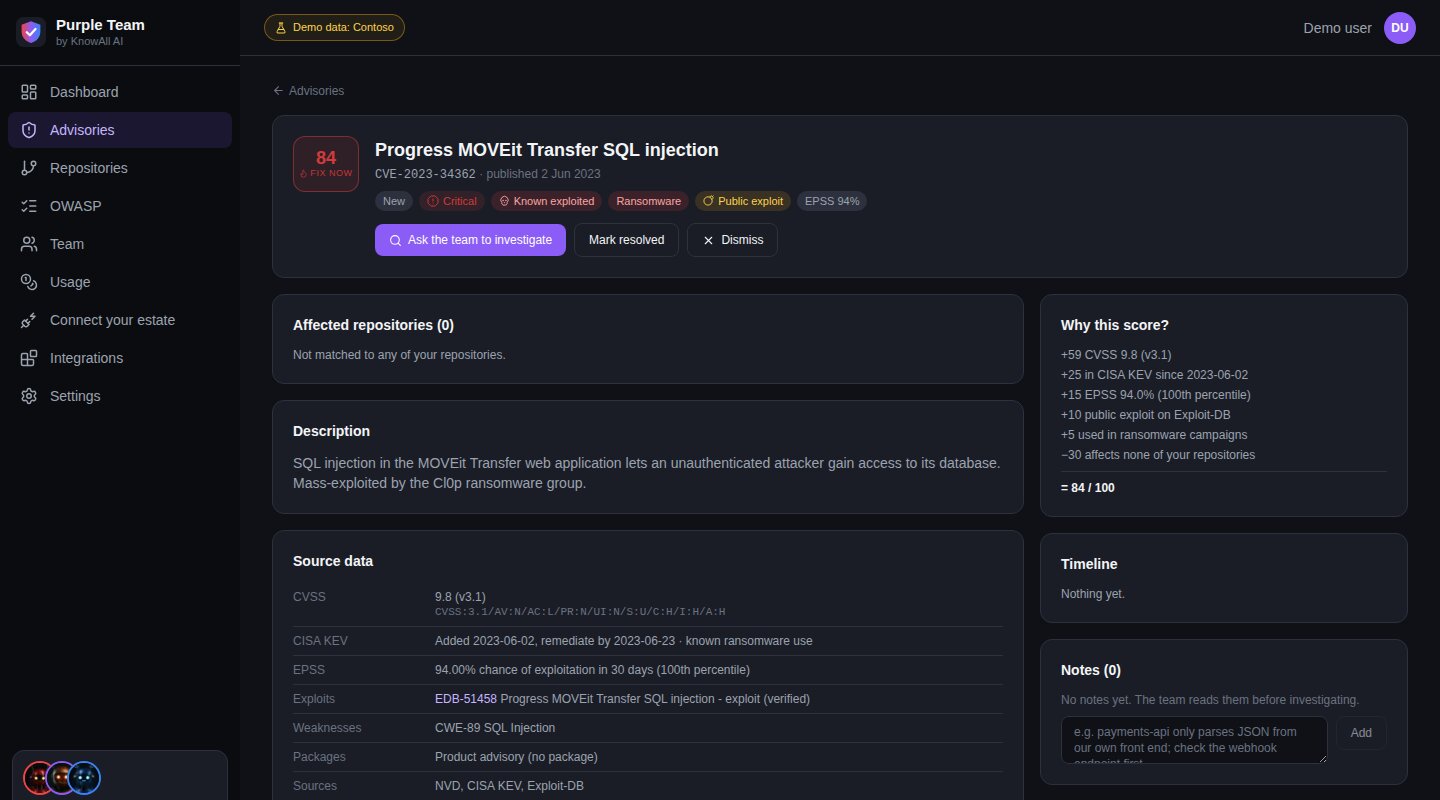The width and height of the screenshot is (1440, 800).
Task: Click the Usage coins icon
Action: click(x=29, y=282)
